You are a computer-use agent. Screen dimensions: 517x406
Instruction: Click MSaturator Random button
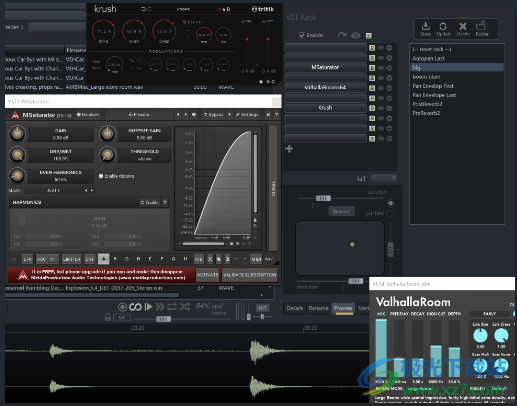[88, 114]
